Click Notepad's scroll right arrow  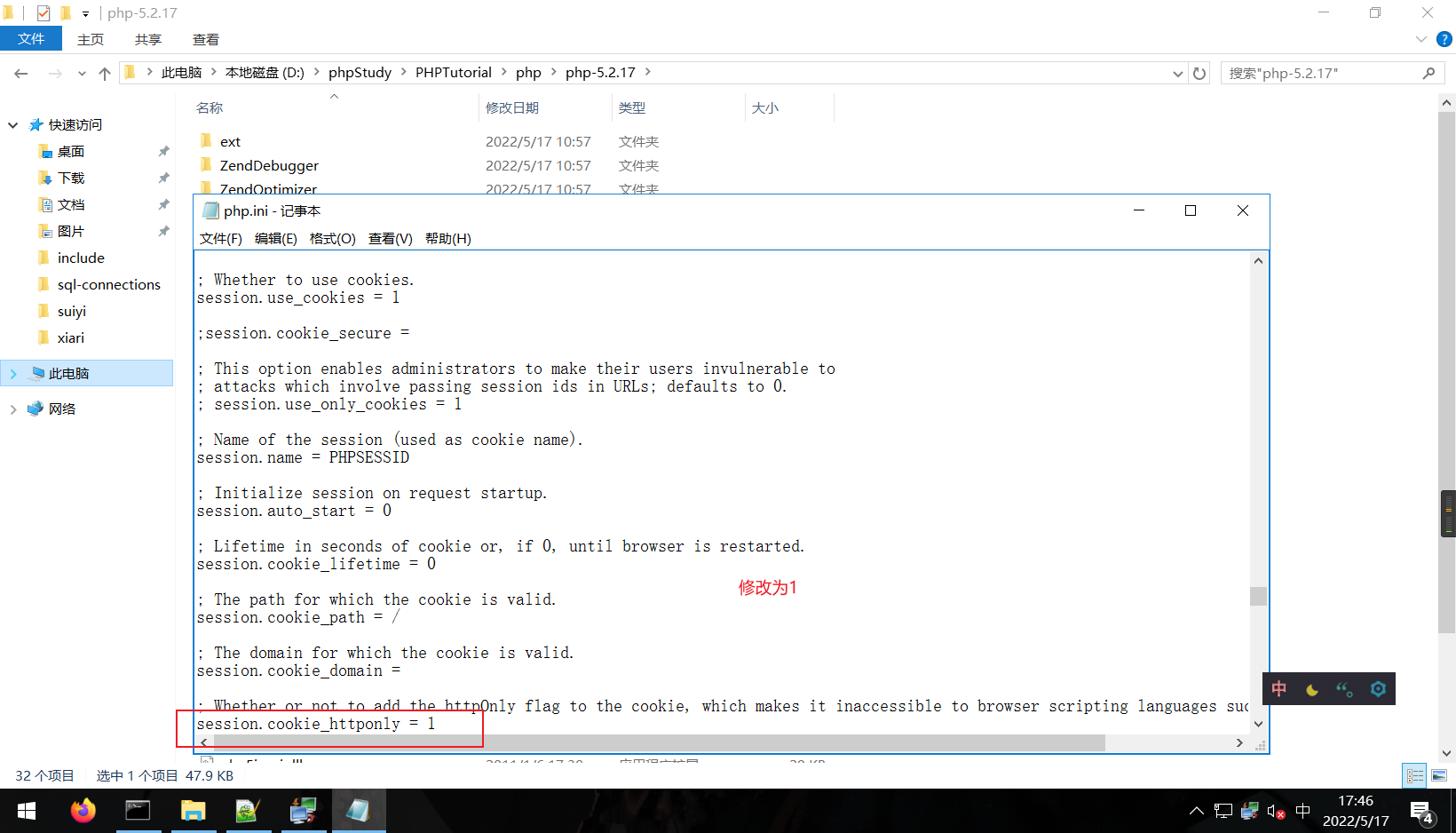coord(1239,742)
